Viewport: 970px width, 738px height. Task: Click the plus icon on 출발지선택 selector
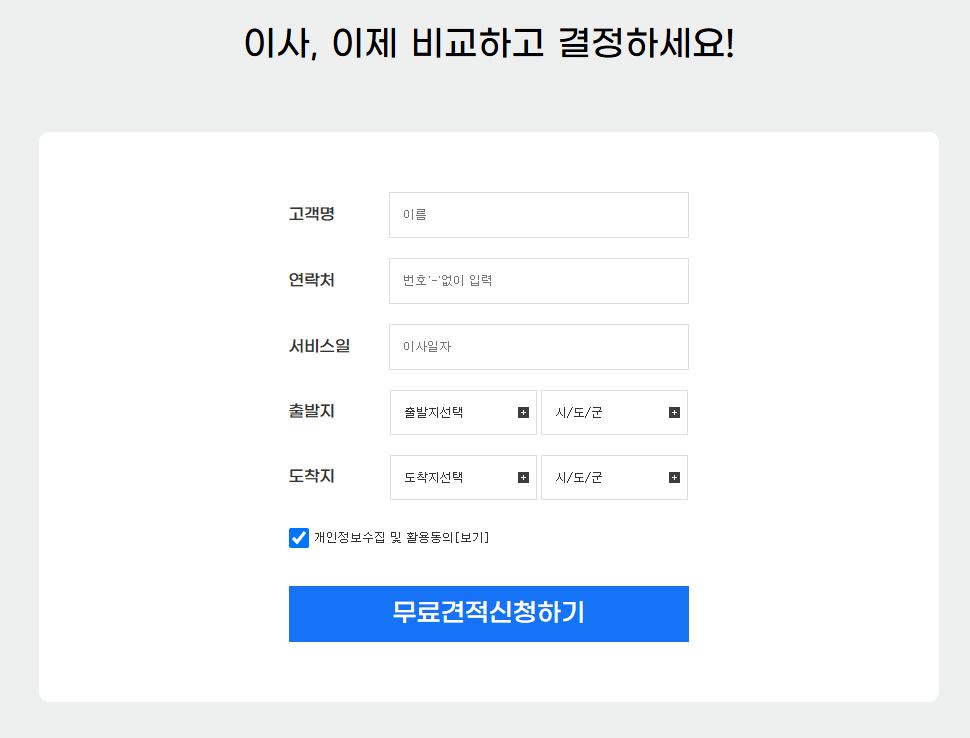coord(524,412)
